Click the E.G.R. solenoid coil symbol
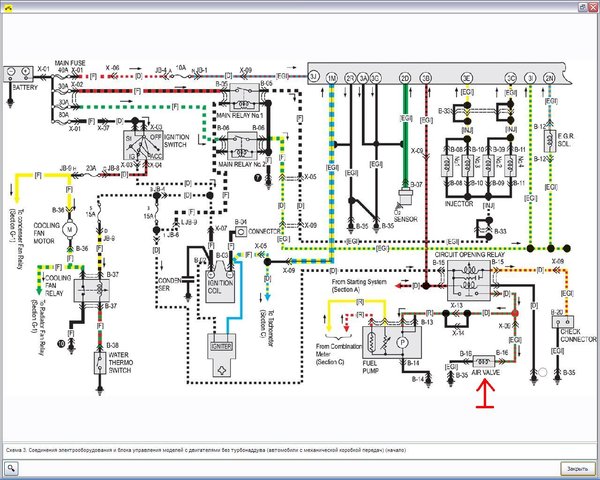This screenshot has width=600, height=480. coord(549,142)
